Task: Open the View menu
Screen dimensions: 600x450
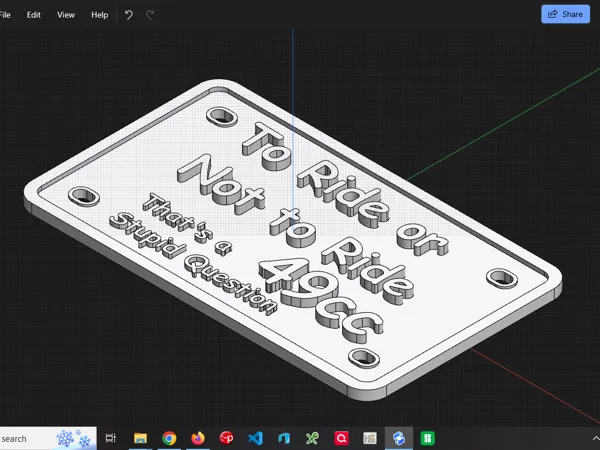Action: pos(66,15)
